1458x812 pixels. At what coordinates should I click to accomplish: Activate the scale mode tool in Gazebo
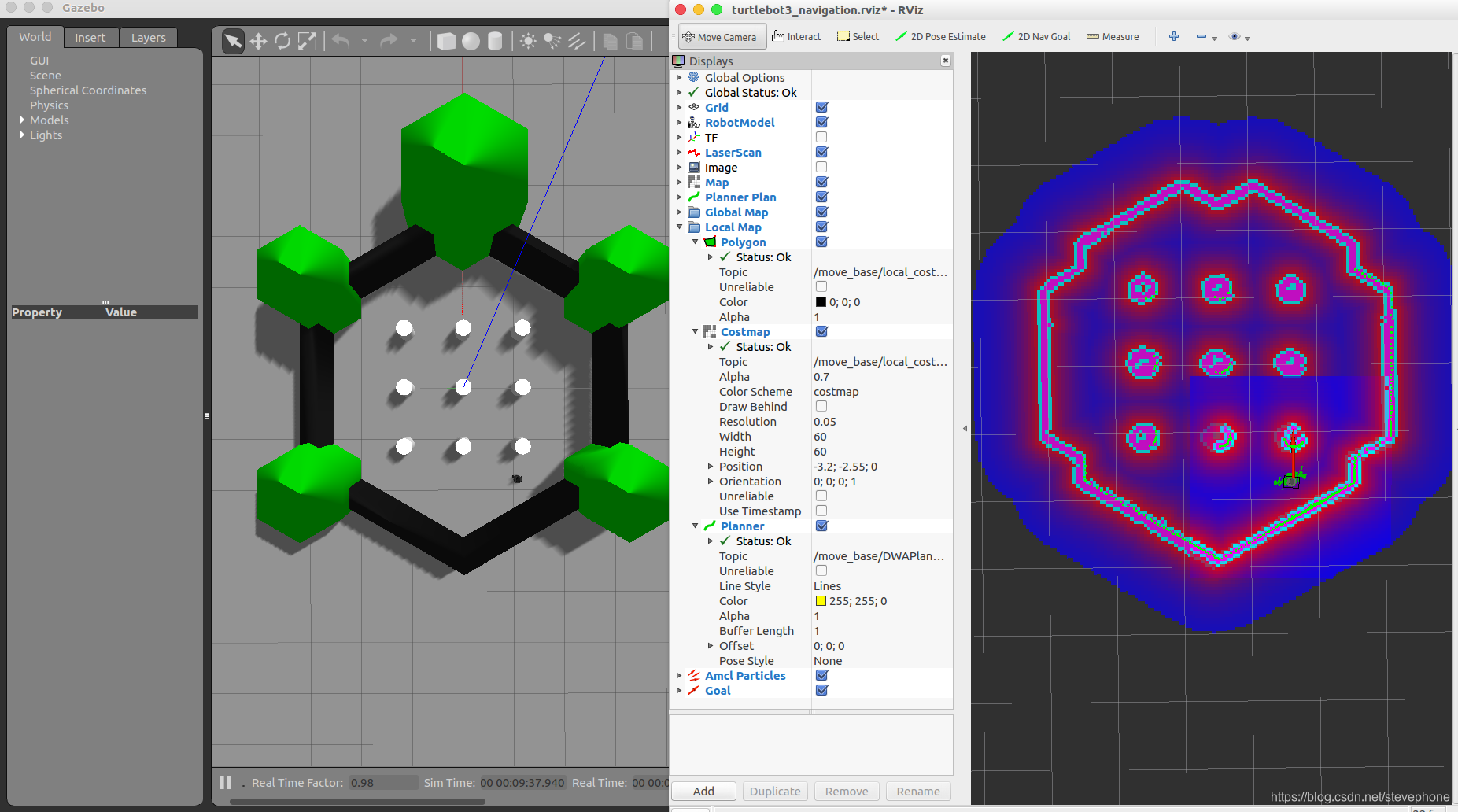[307, 41]
